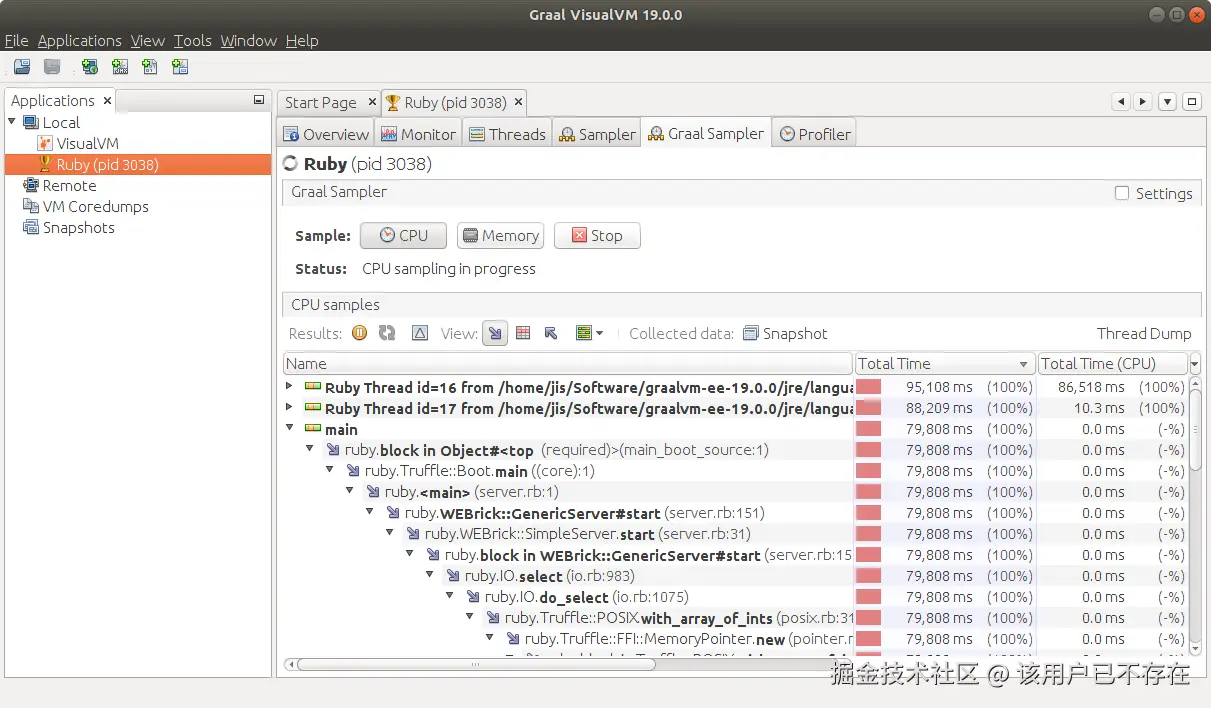
Task: Click the Load snapshot toolbar icon
Action: pyautogui.click(x=22, y=67)
